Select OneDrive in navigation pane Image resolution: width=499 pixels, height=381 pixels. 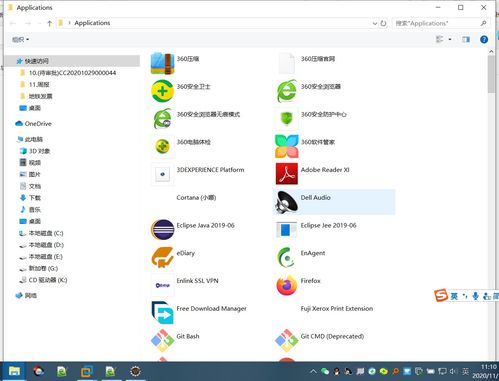tap(38, 124)
